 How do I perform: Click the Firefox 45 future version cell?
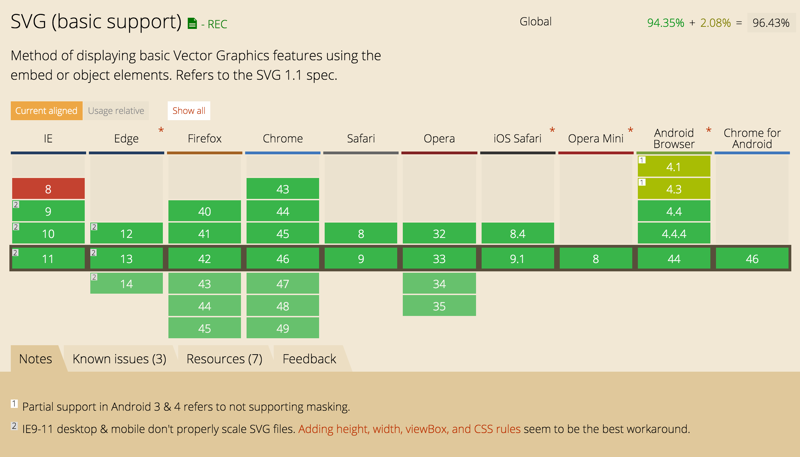coord(205,328)
